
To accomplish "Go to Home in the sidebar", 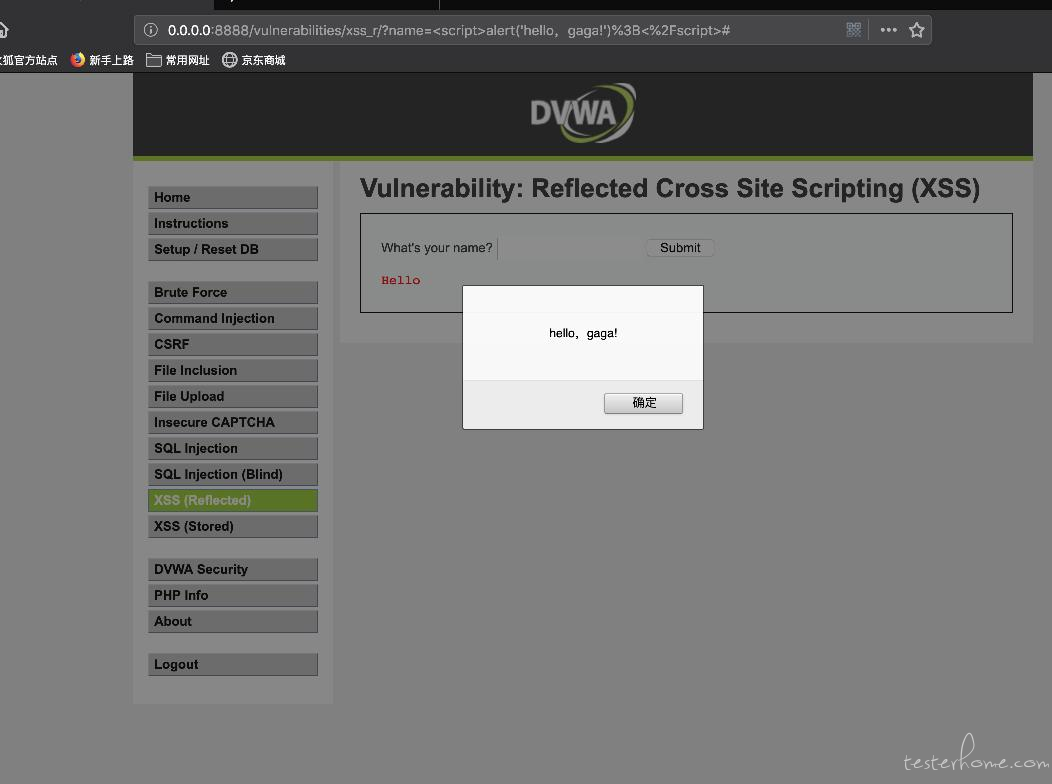I will [x=233, y=197].
